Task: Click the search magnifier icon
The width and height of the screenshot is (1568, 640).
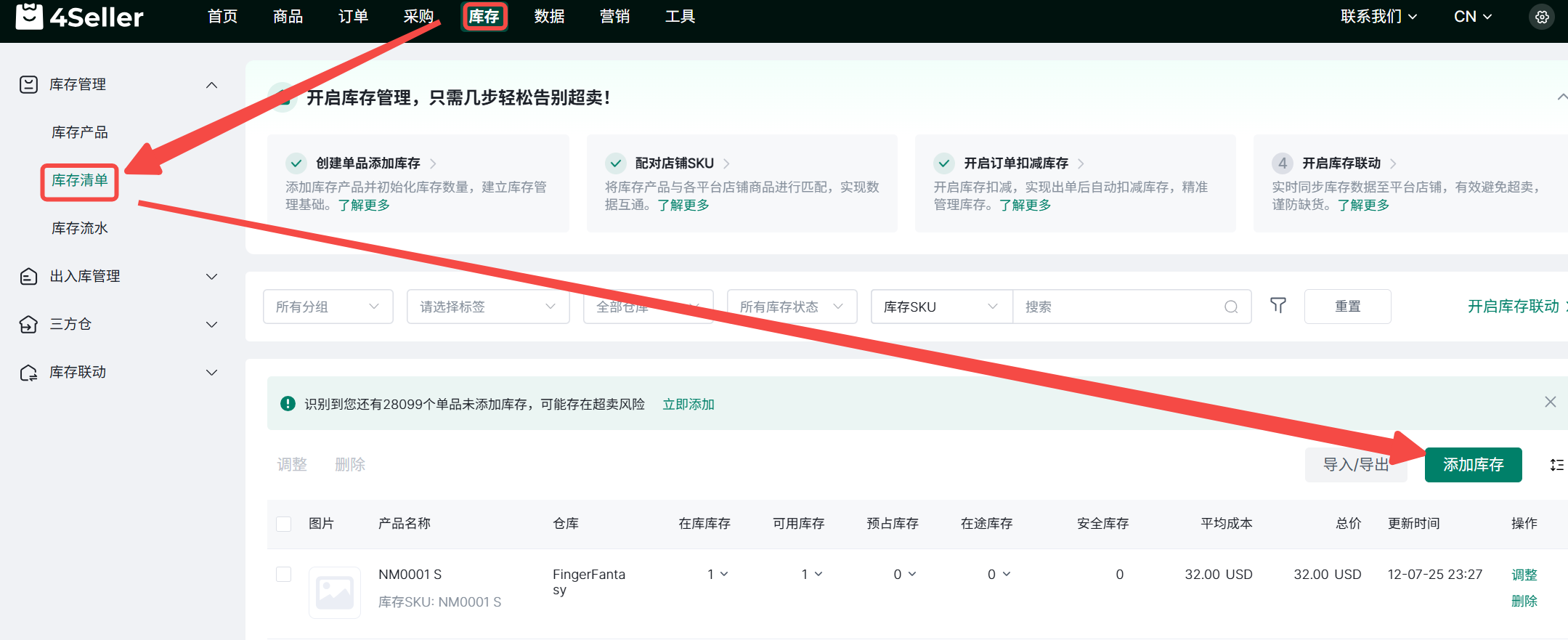Action: tap(1231, 307)
